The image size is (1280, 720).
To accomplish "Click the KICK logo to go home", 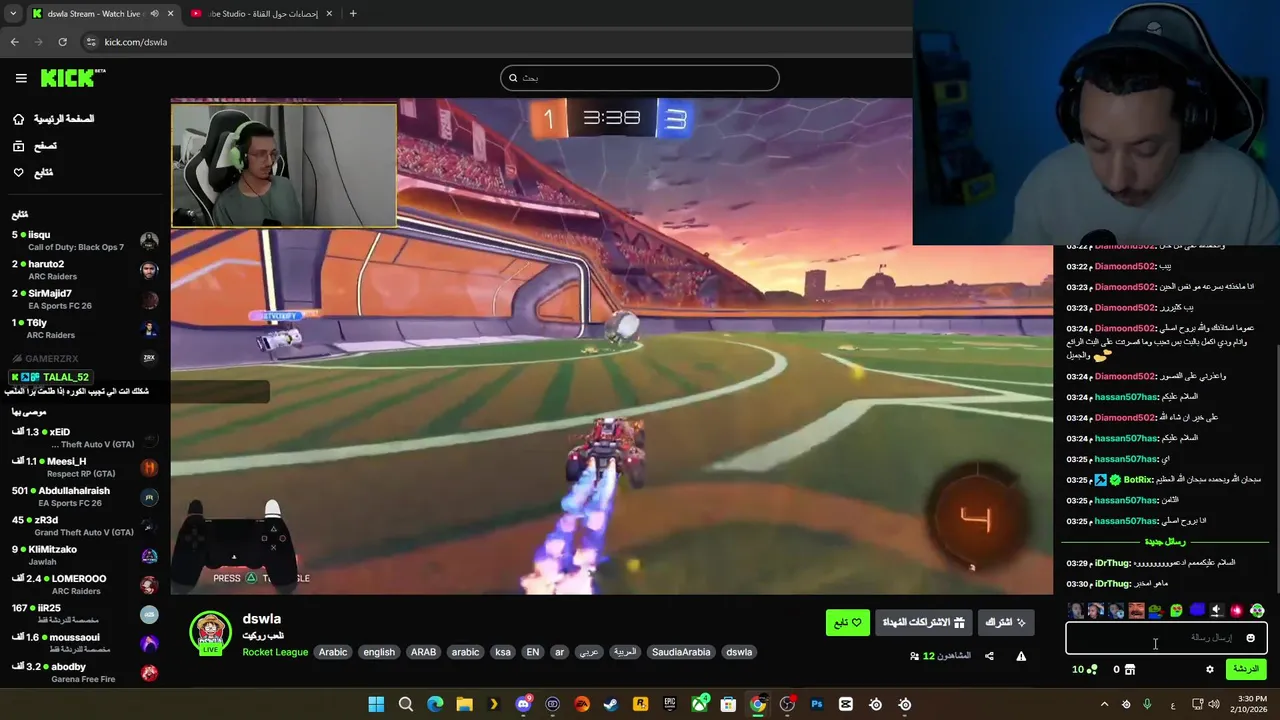I will (x=72, y=78).
